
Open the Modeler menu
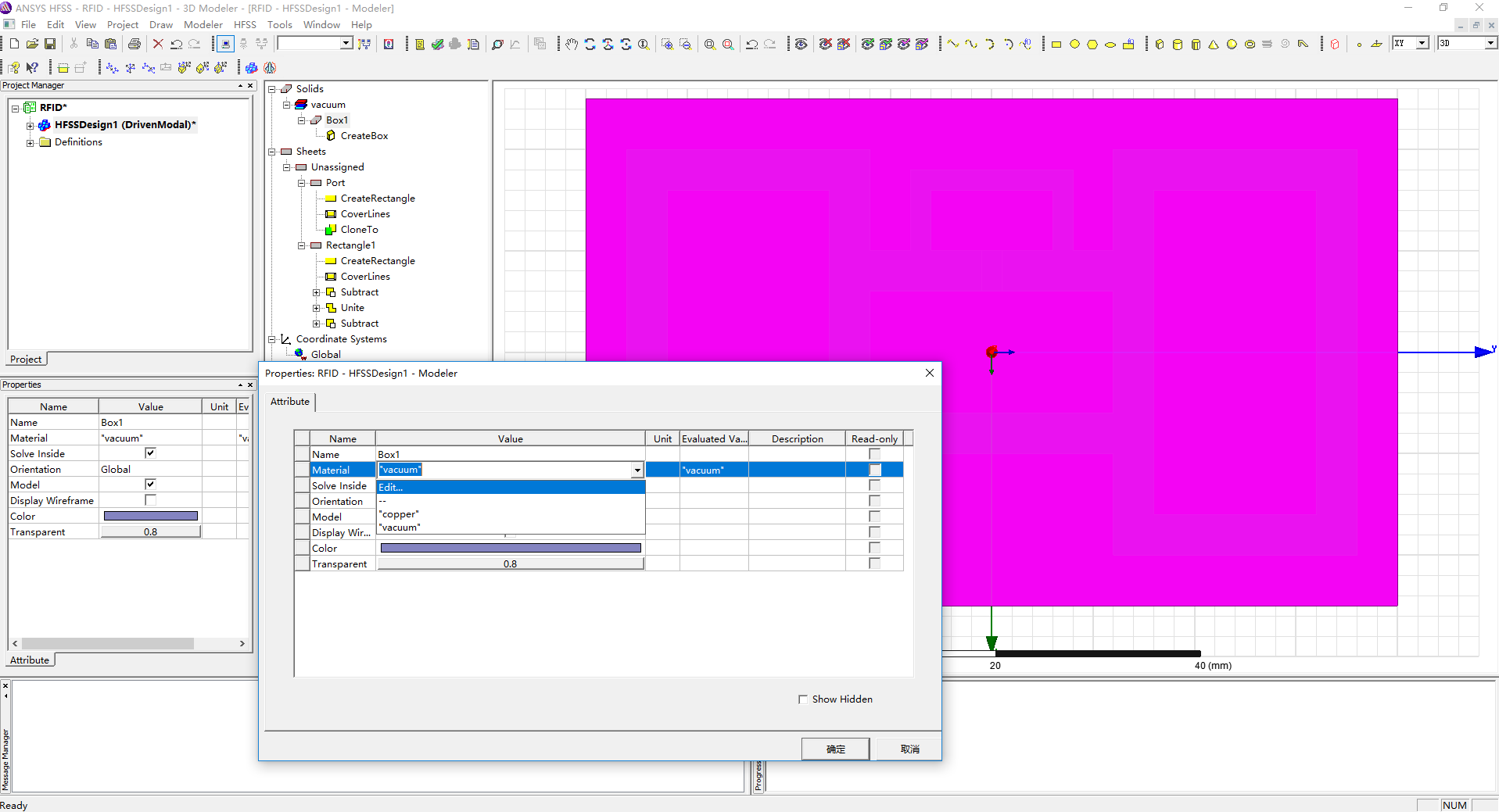coord(203,25)
